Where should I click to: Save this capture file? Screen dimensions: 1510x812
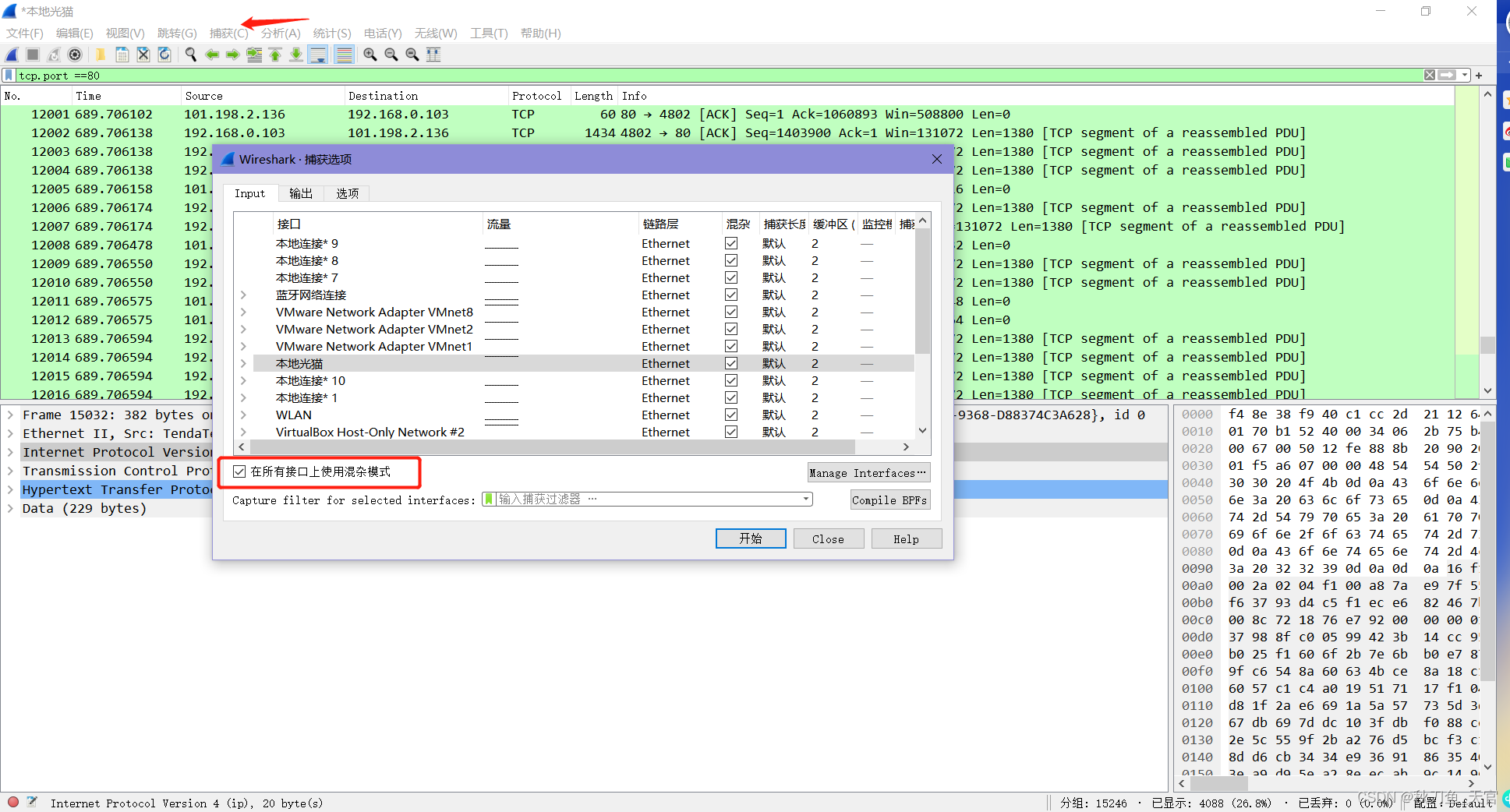pyautogui.click(x=122, y=55)
